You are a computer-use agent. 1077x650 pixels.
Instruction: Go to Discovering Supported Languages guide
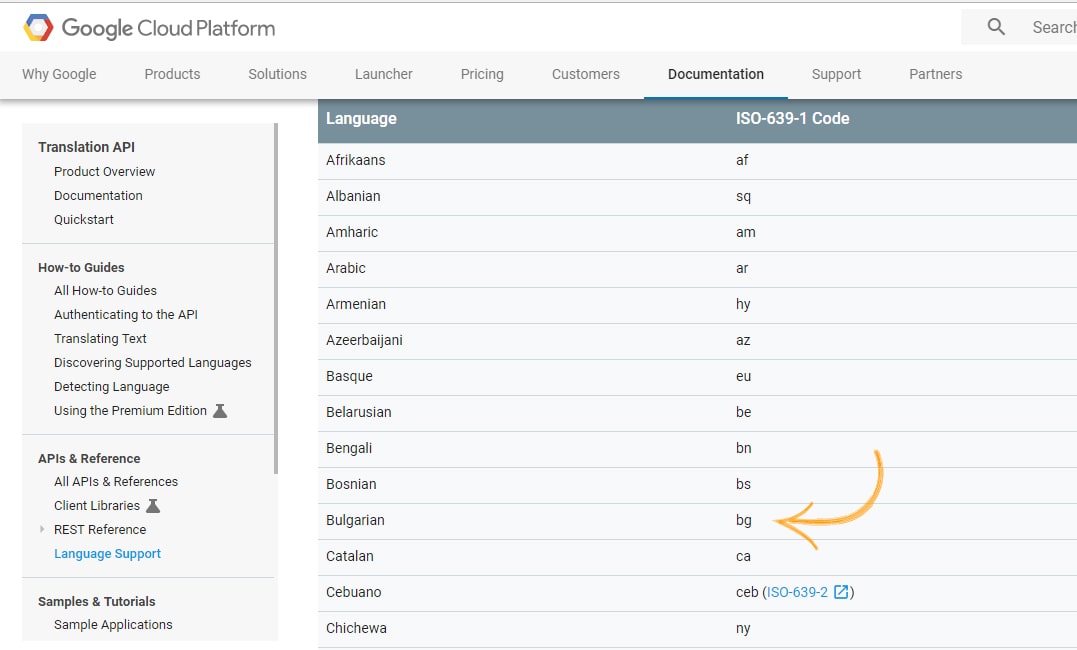click(152, 363)
